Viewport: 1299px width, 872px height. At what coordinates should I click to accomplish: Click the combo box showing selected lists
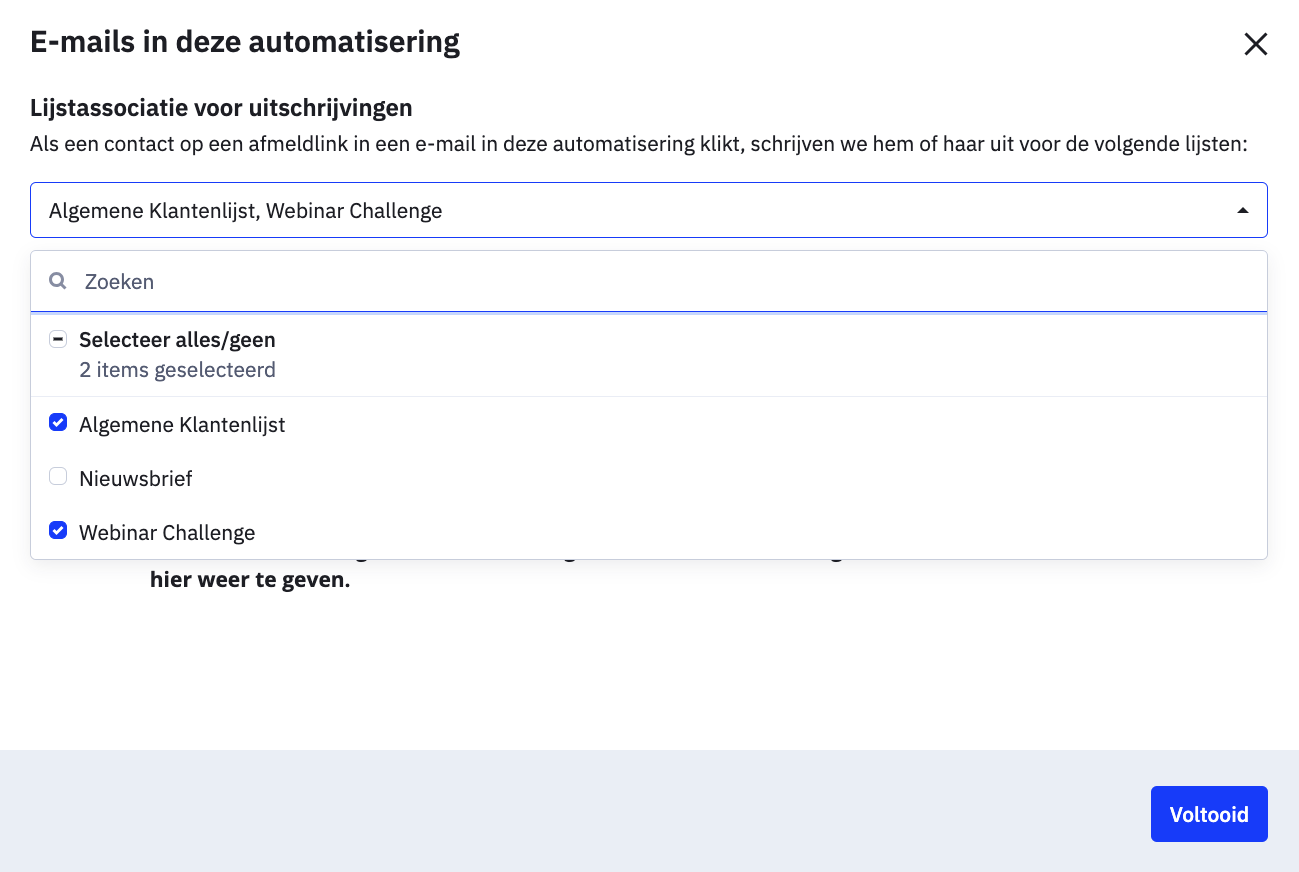649,210
